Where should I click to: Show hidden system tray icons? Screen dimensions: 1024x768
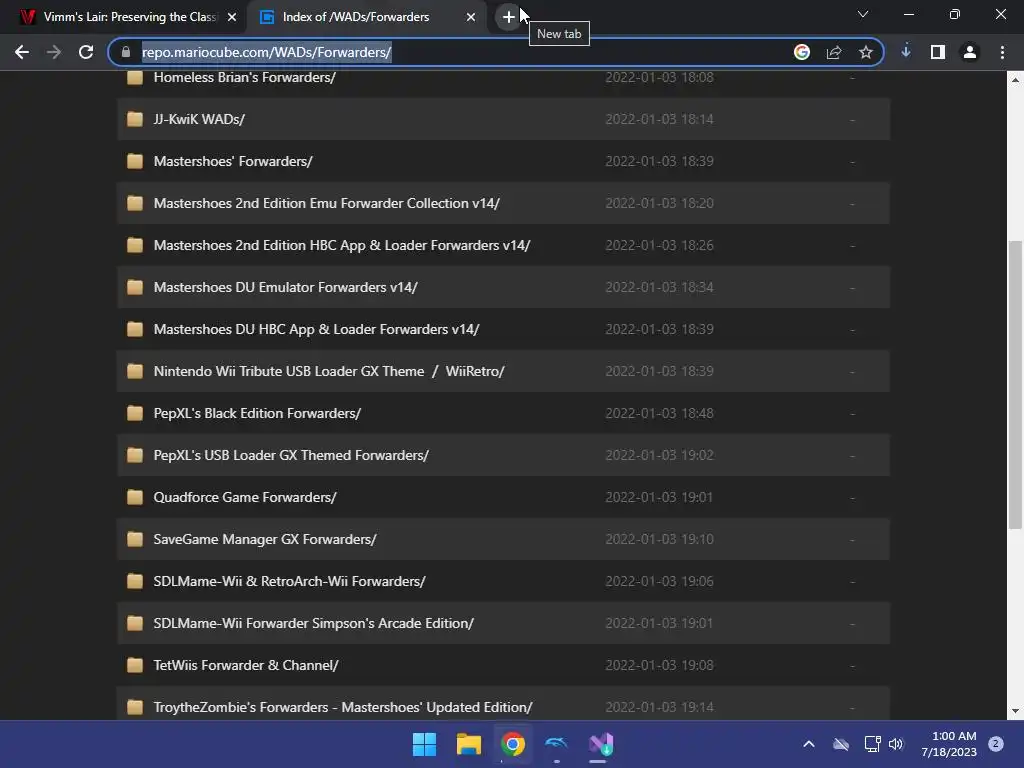point(808,744)
